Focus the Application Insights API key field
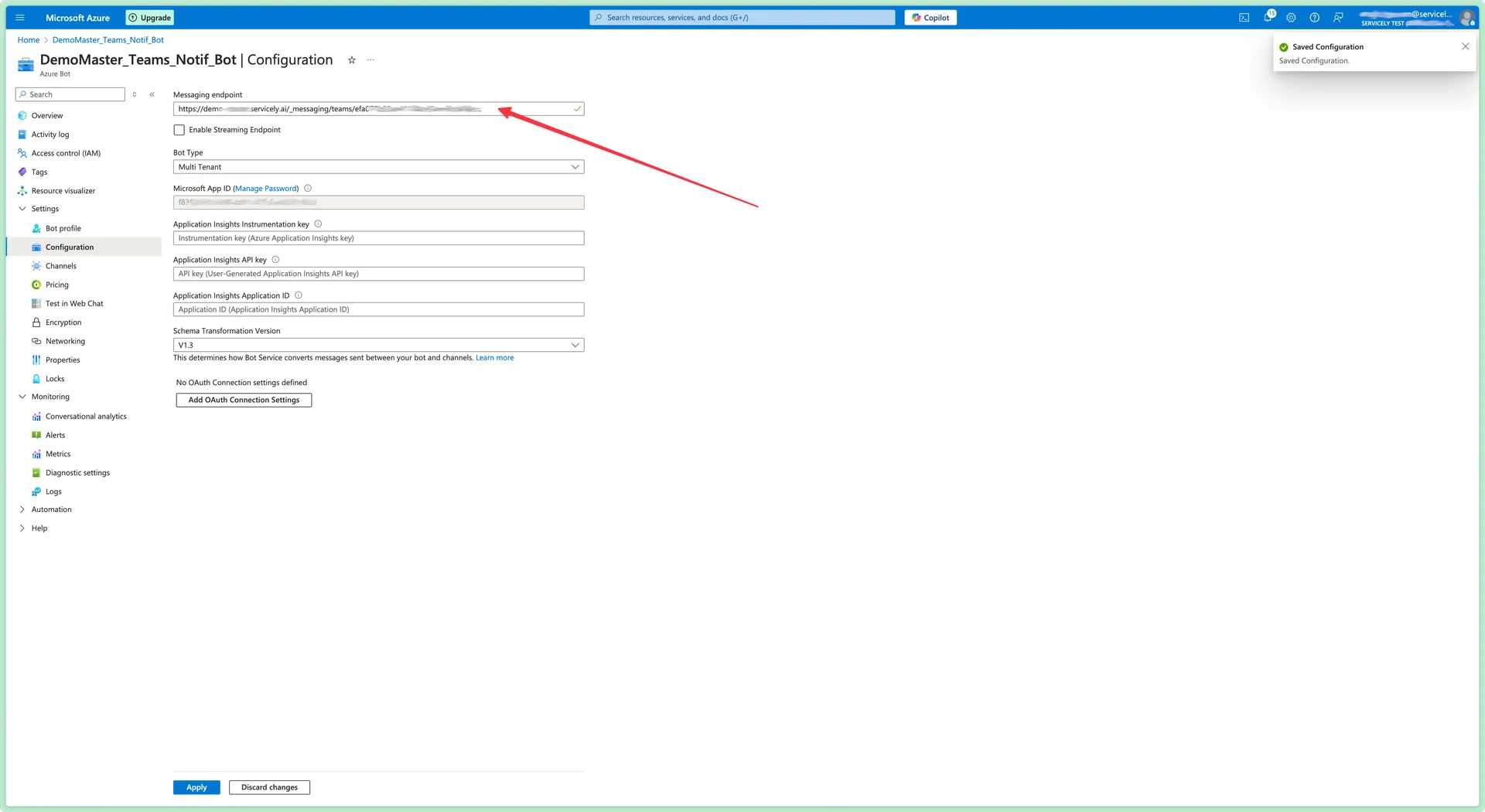The height and width of the screenshot is (812, 1485). point(378,274)
